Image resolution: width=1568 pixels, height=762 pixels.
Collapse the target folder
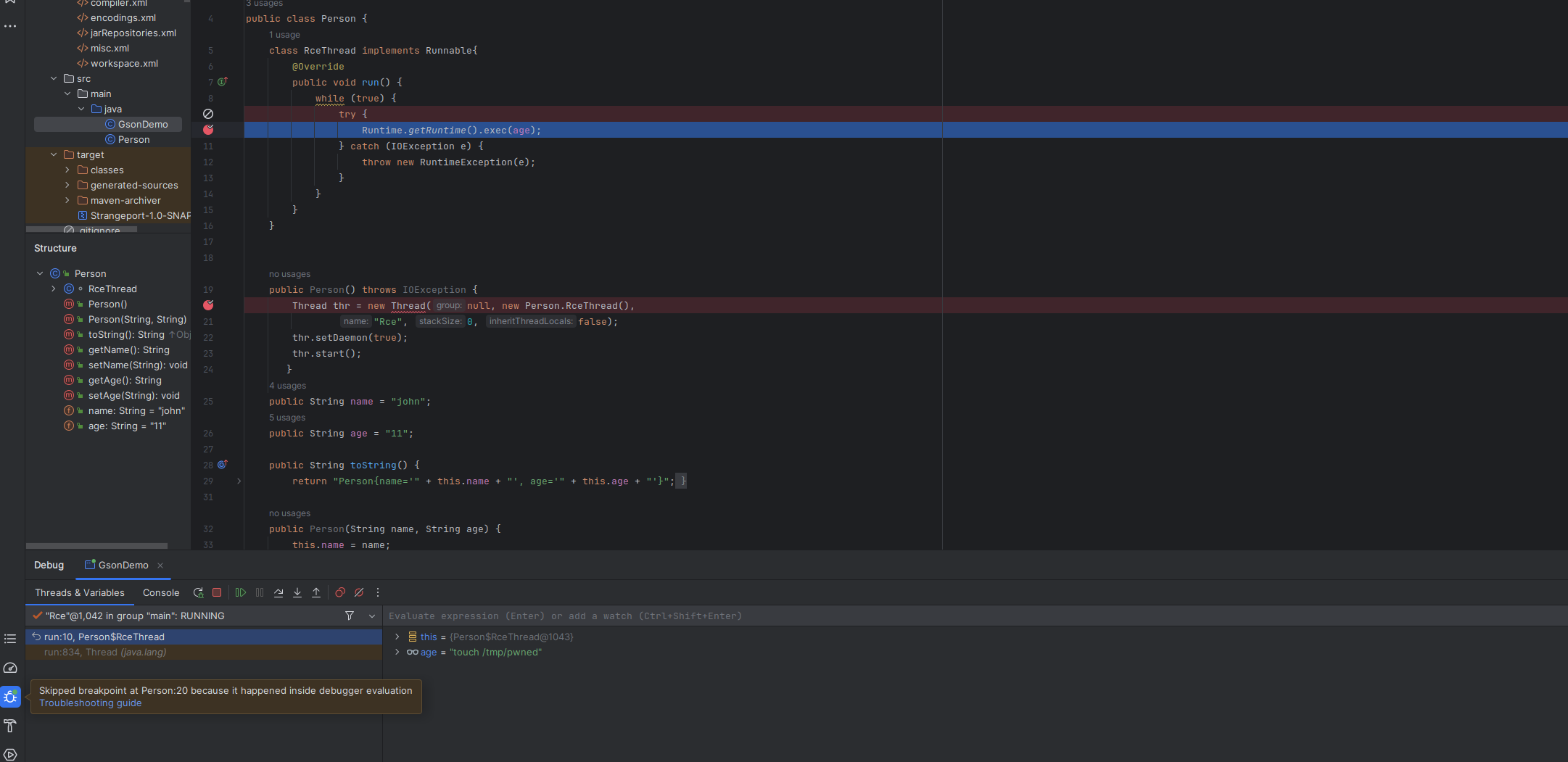click(54, 154)
